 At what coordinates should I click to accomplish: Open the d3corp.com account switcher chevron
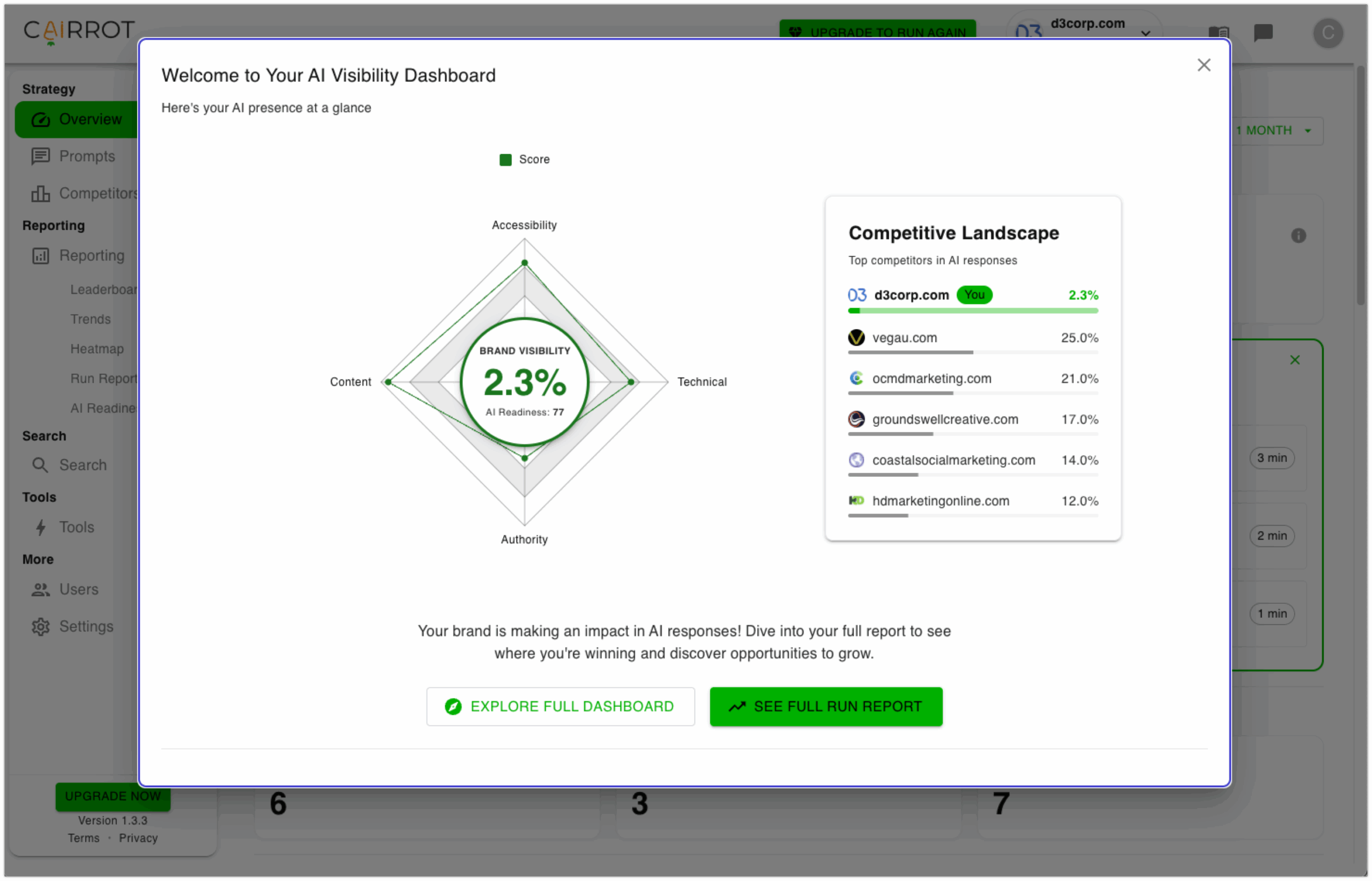tap(1147, 34)
